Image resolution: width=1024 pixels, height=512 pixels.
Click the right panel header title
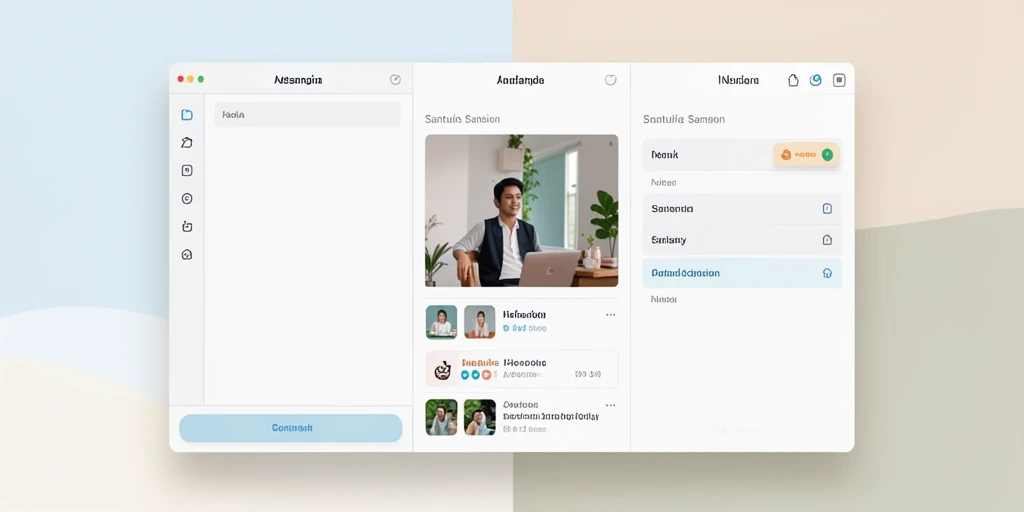[739, 80]
